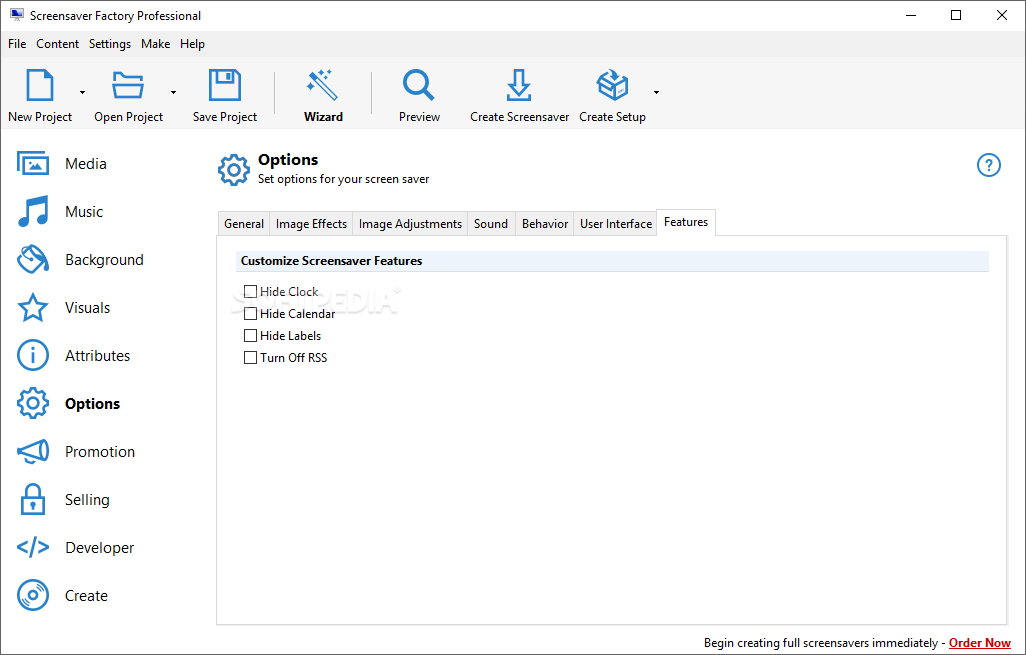The height and width of the screenshot is (655, 1026).
Task: Click the Music label in sidebar
Action: point(84,211)
